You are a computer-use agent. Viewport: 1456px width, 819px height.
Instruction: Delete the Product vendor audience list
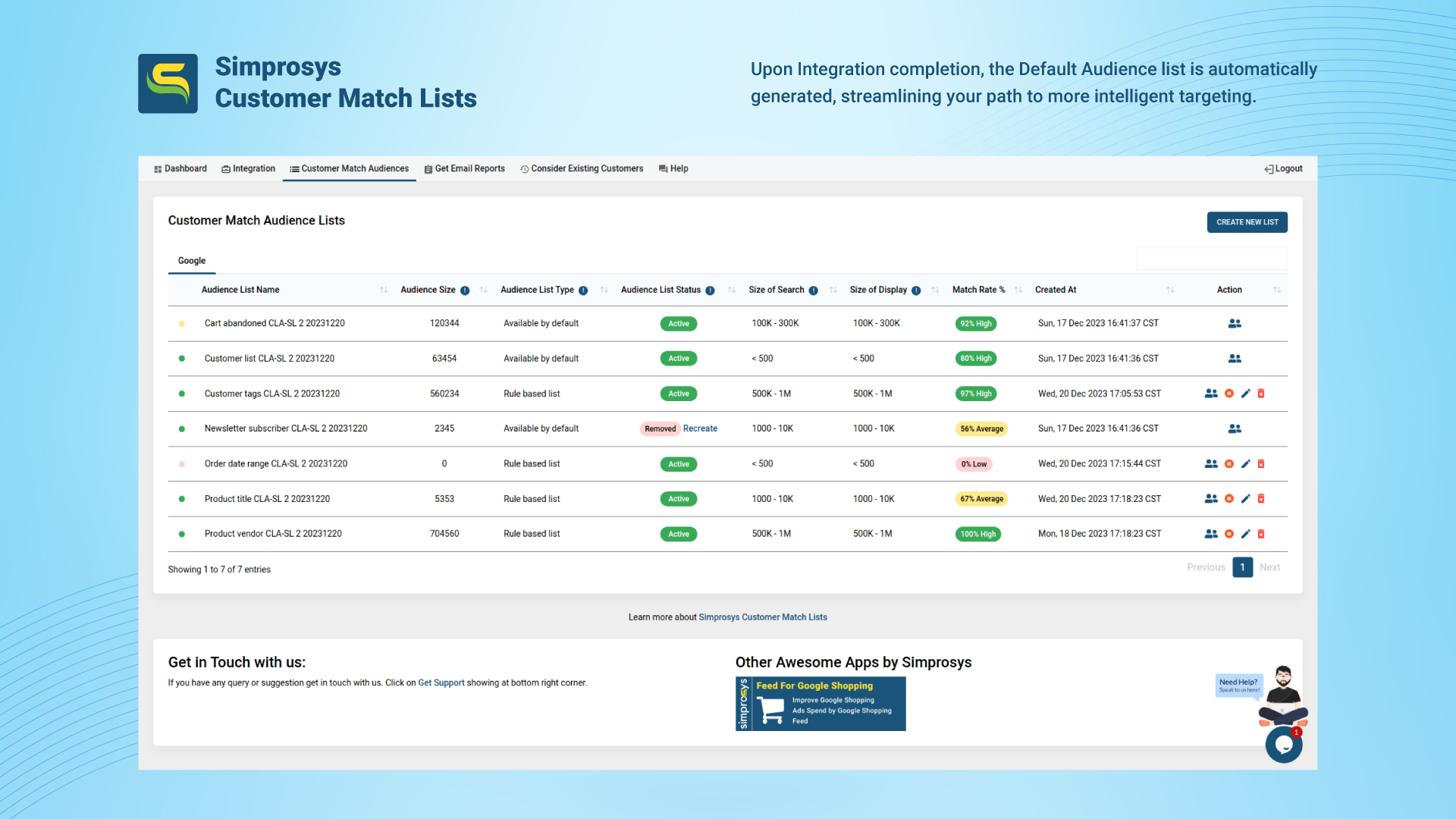(1261, 534)
